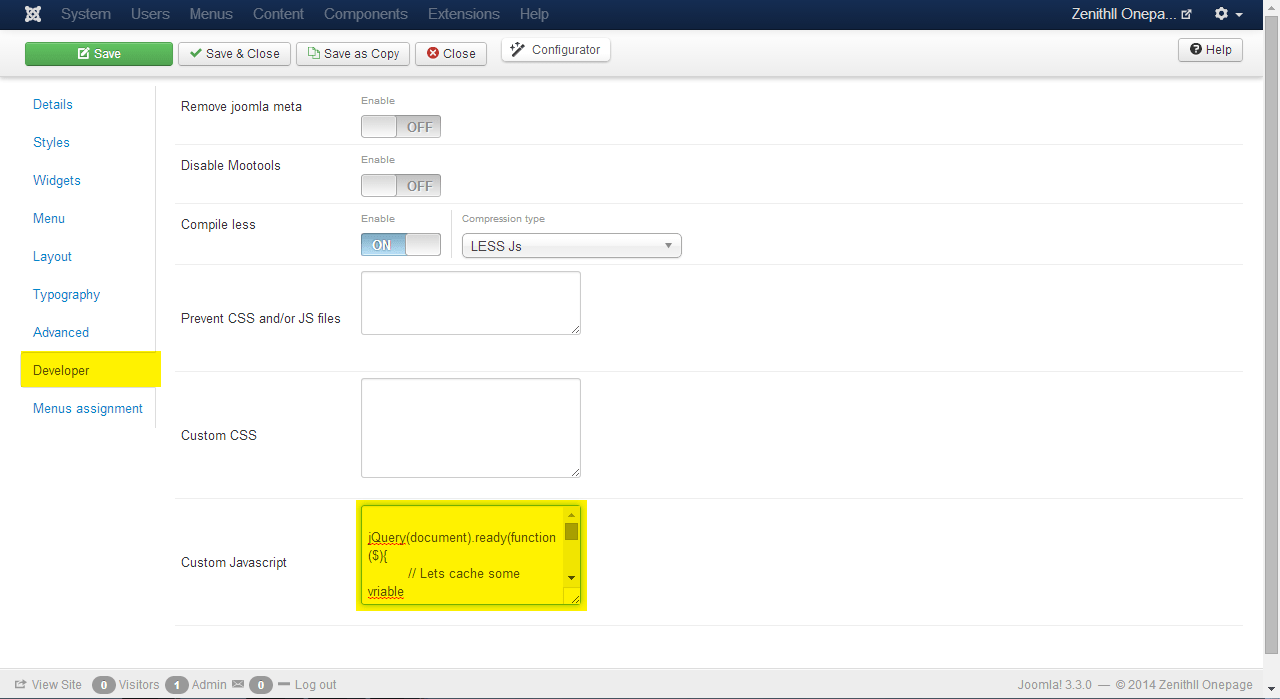The image size is (1280, 699).
Task: Expand the Components menu
Action: pos(365,14)
